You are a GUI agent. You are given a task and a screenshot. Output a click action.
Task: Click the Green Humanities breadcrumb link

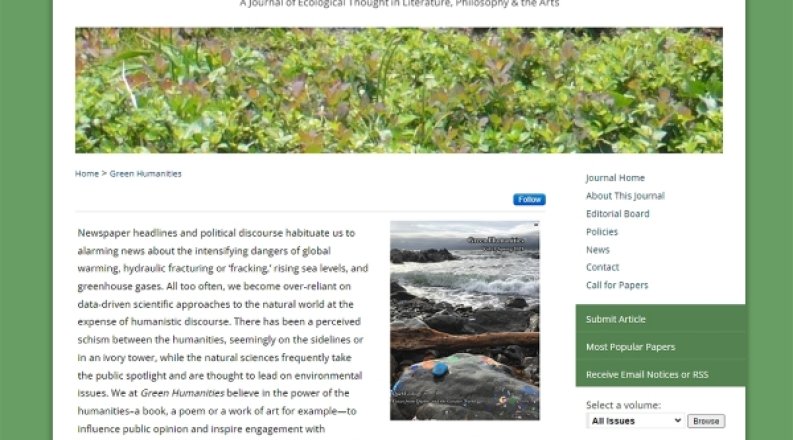click(146, 173)
